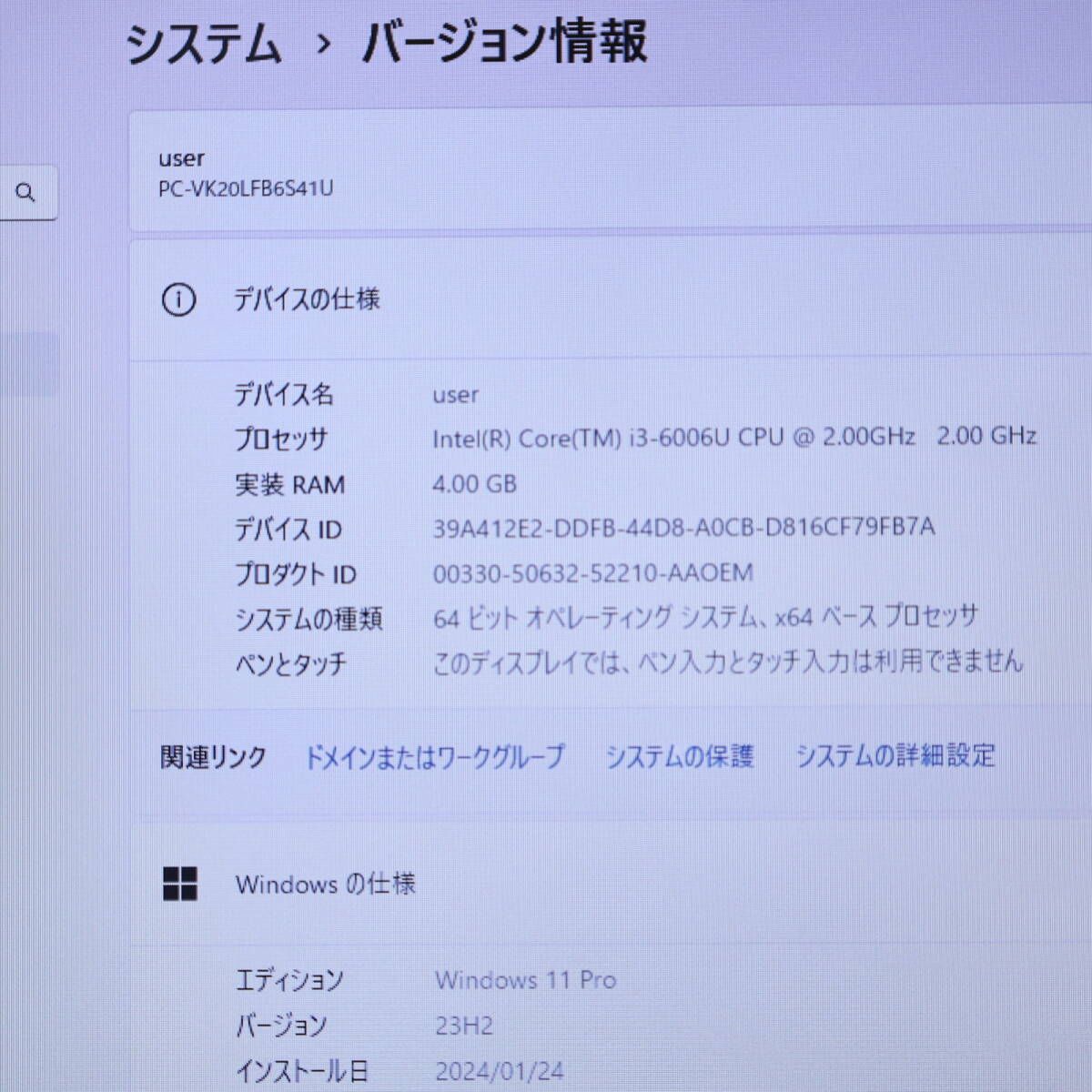Click the search magnifier icon

pyautogui.click(x=25, y=192)
